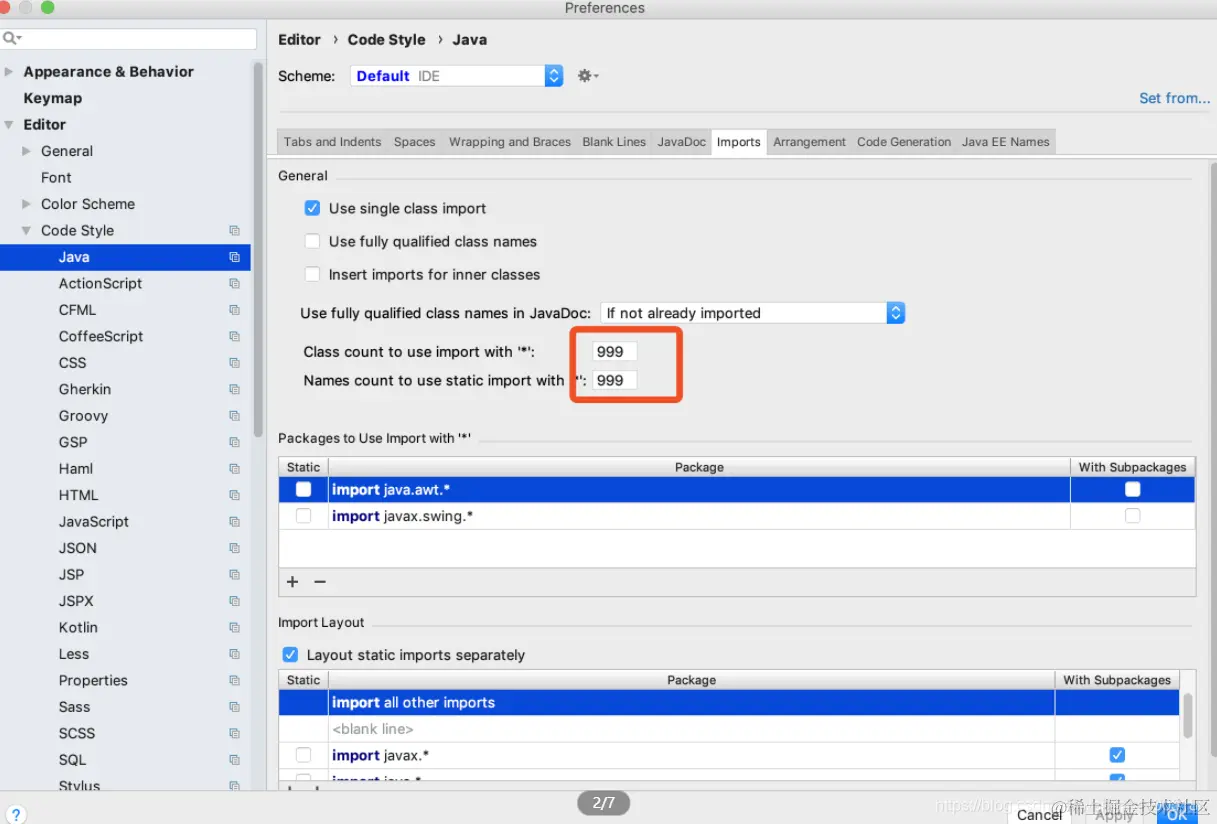The image size is (1217, 824).
Task: Click the copy-settings icon beside Java
Action: pos(234,257)
